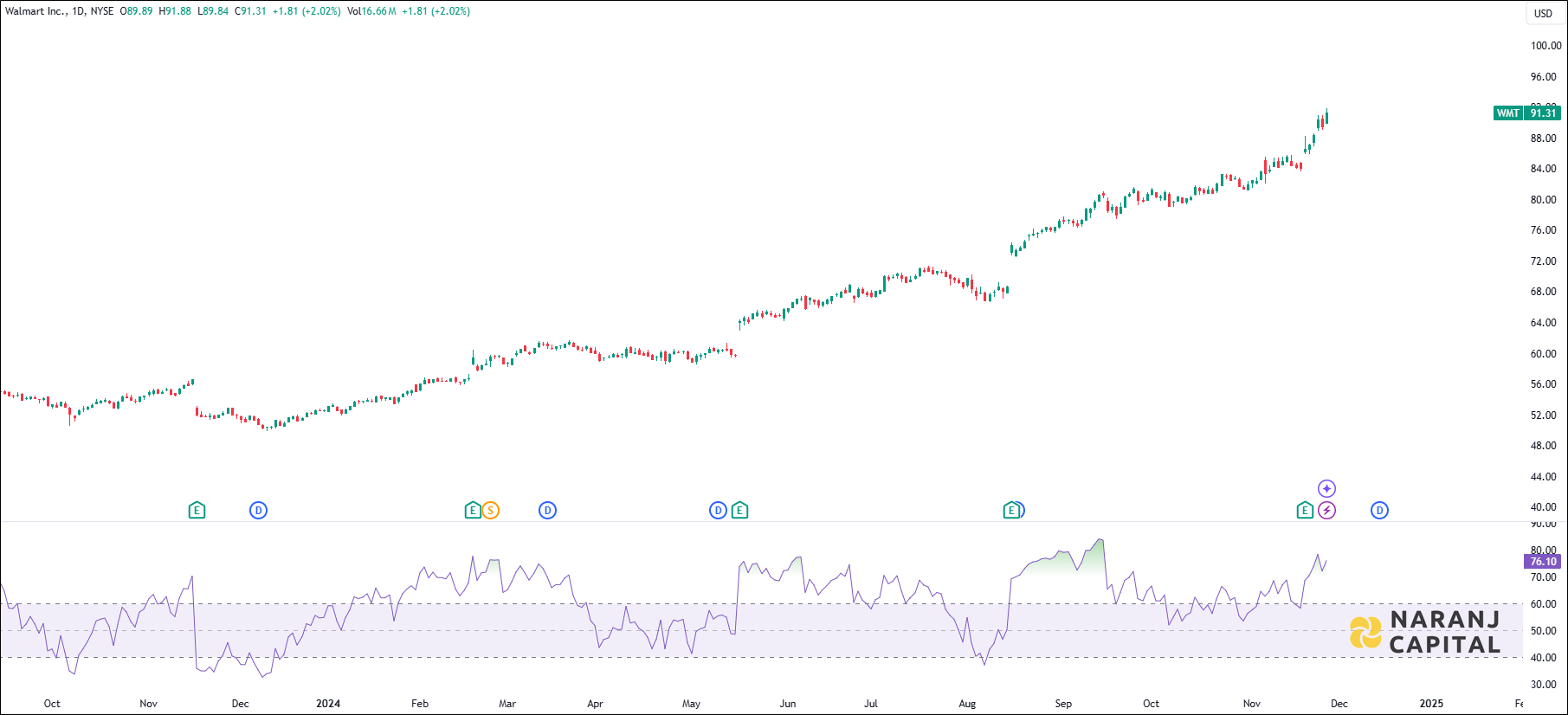Click the Naranj Capital watermark logo
This screenshot has width=1568, height=715.
coord(1425,632)
